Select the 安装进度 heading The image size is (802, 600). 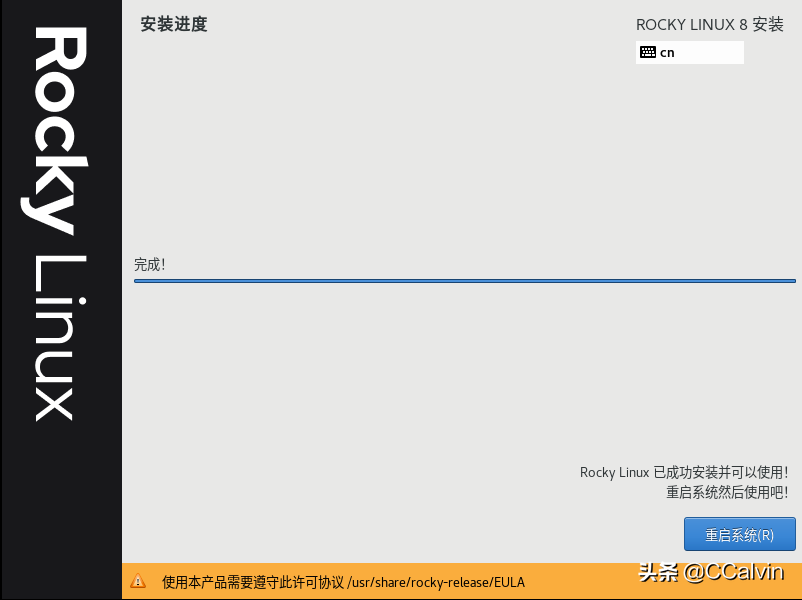pos(174,24)
